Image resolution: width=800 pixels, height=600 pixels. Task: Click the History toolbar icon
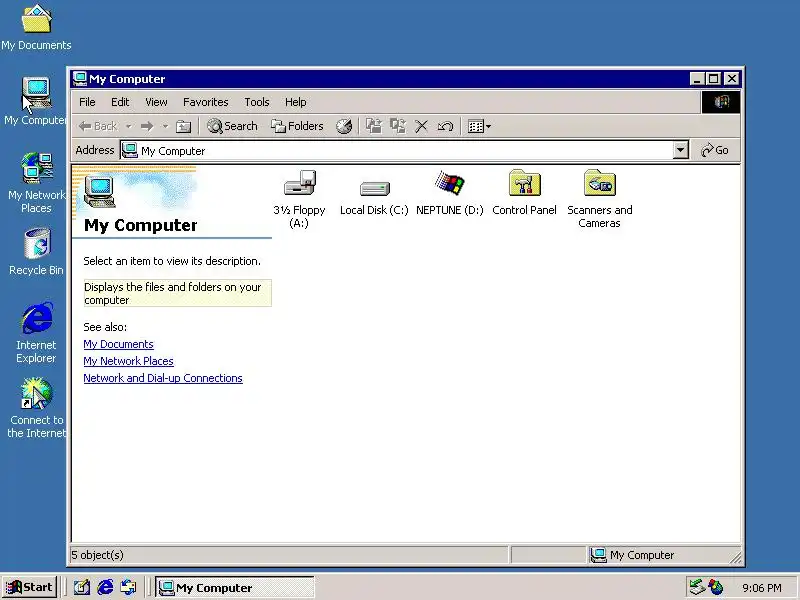[344, 126]
